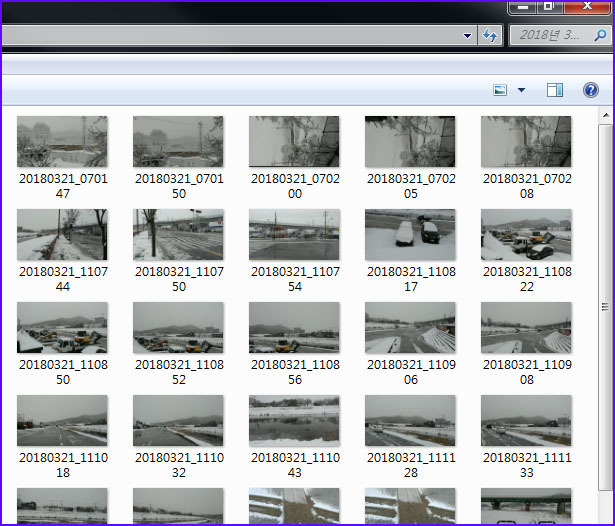Click file name text 20180321_110817

pyautogui.click(x=411, y=279)
